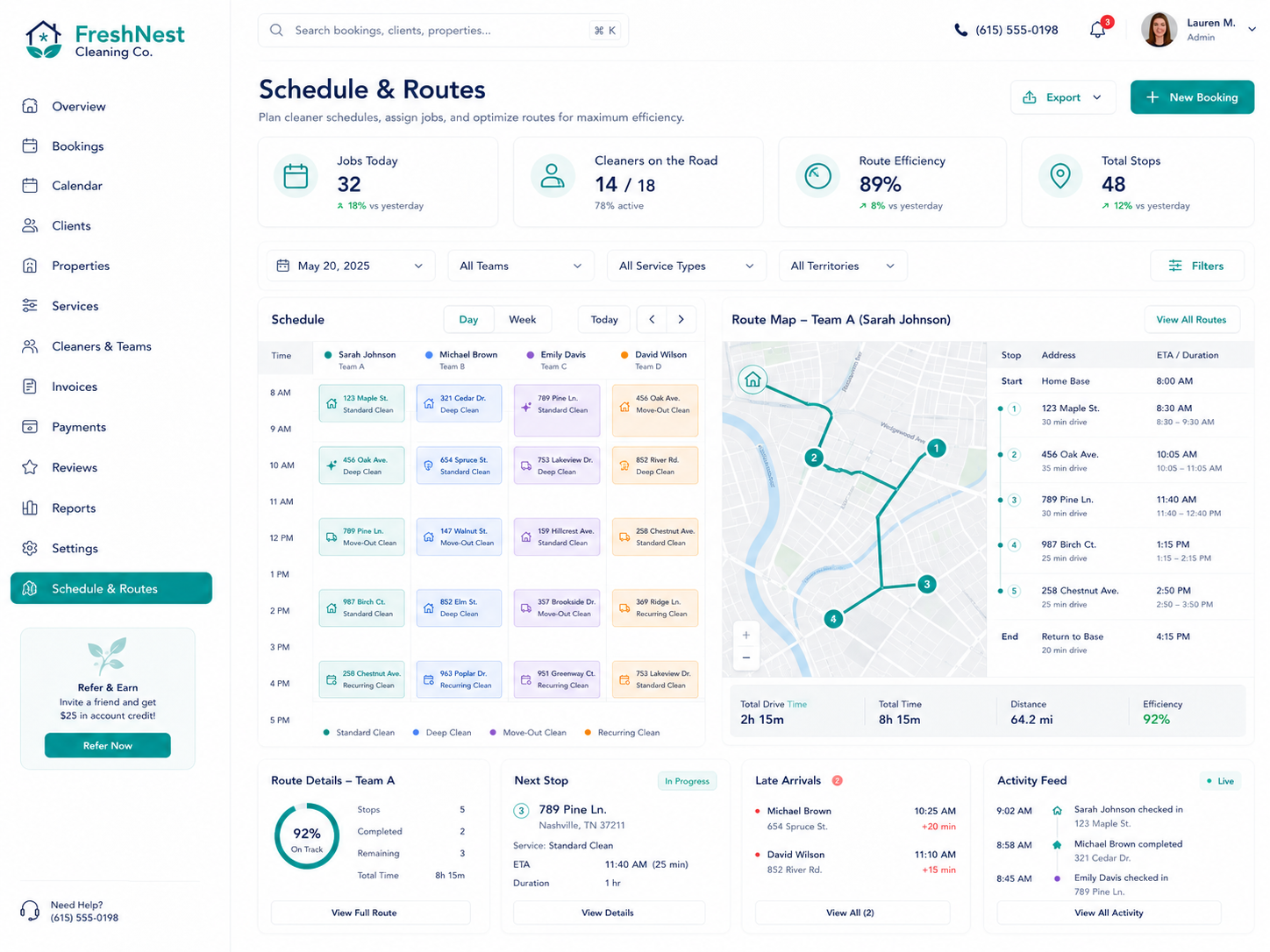Open Bookings in the sidebar
1270x952 pixels.
pos(111,146)
